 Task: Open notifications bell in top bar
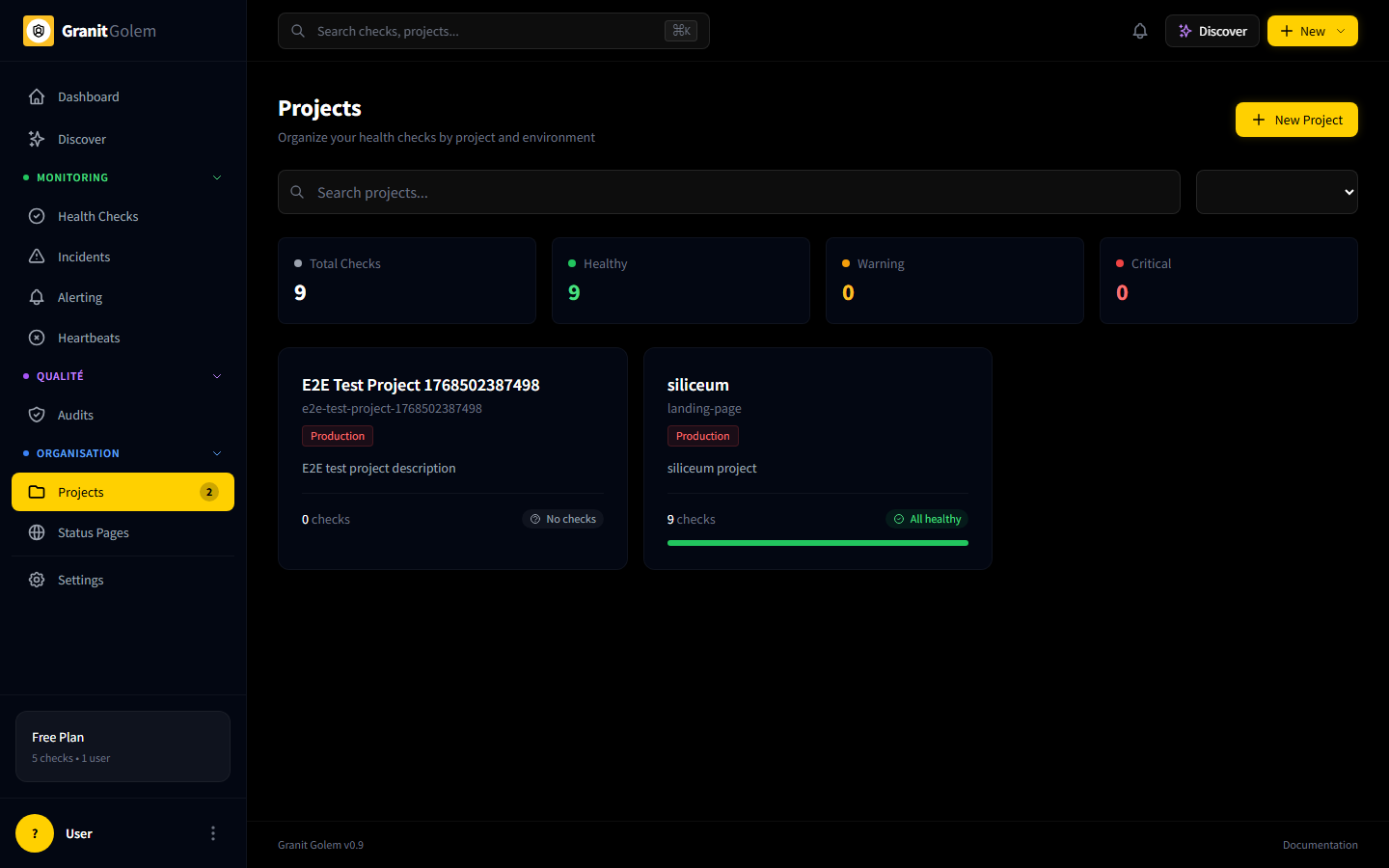coord(1140,31)
